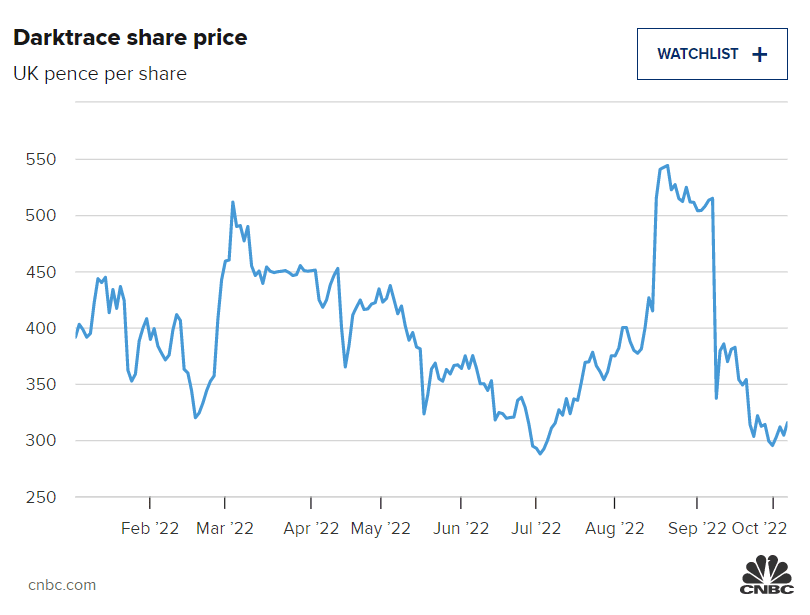810x615 pixels.
Task: Select the Oct '22 axis marker
Action: (x=767, y=527)
